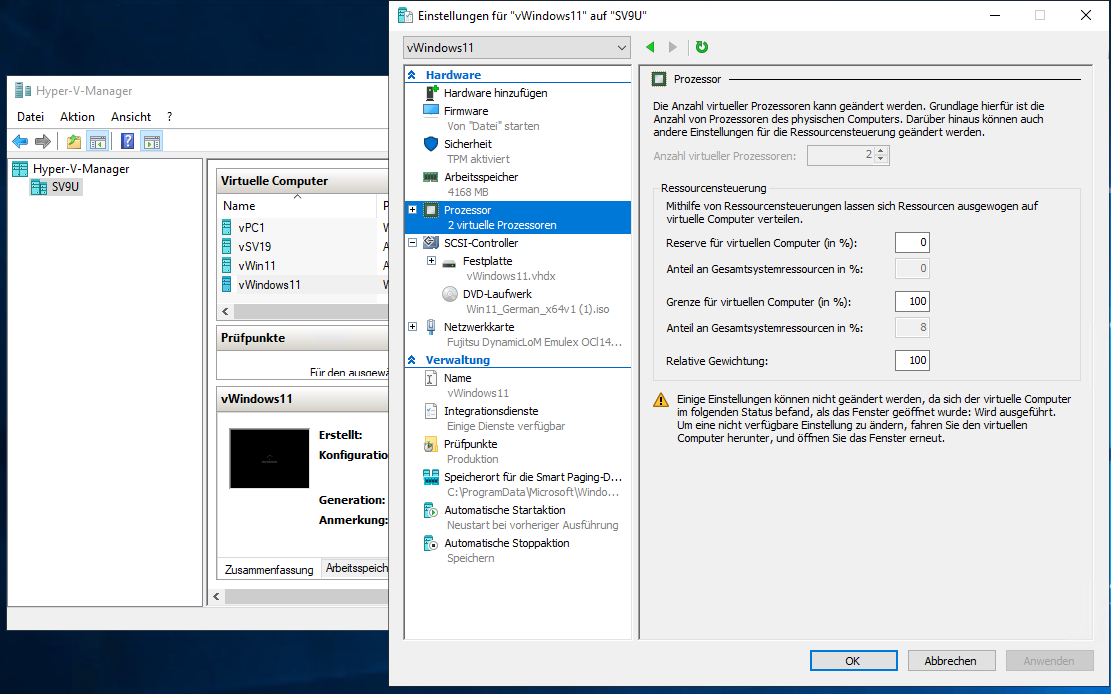Click the Abbrechen button
Viewport: 1111px width, 694px height.
[950, 660]
